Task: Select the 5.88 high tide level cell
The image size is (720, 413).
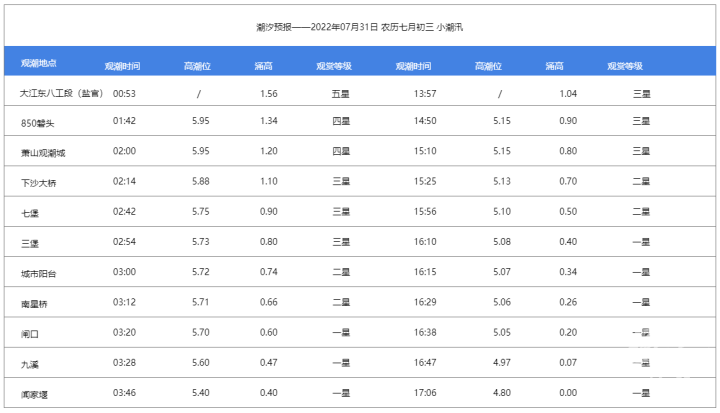Action: coord(200,182)
